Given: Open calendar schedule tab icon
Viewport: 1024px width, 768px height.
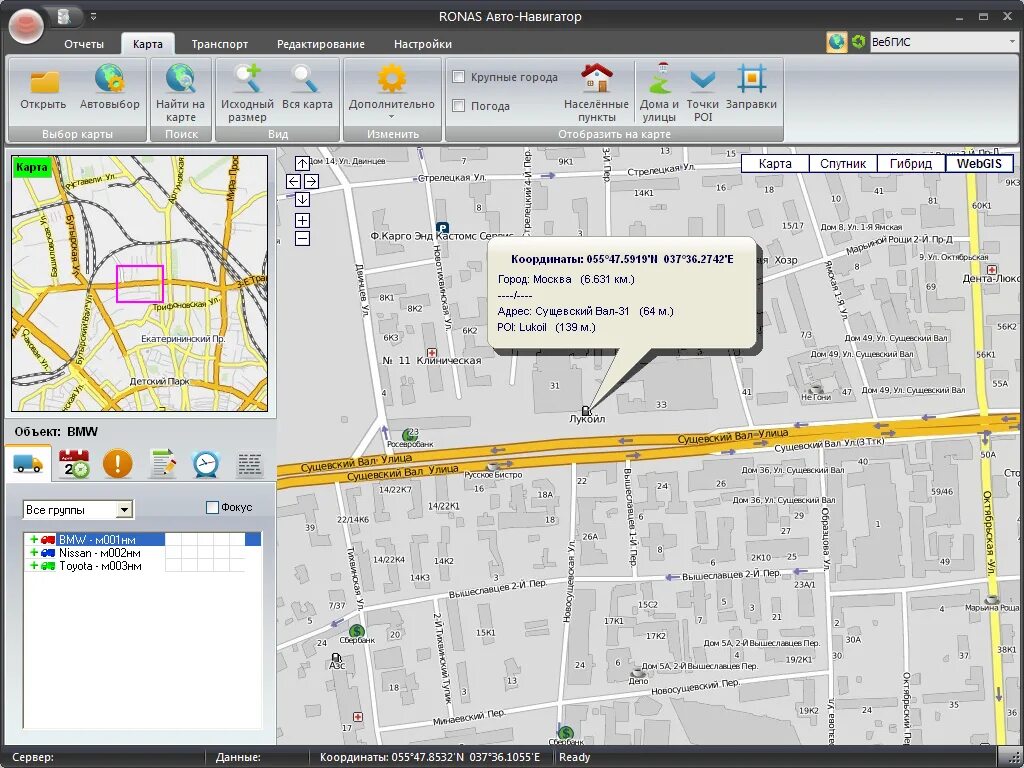Looking at the screenshot, I should click(74, 464).
